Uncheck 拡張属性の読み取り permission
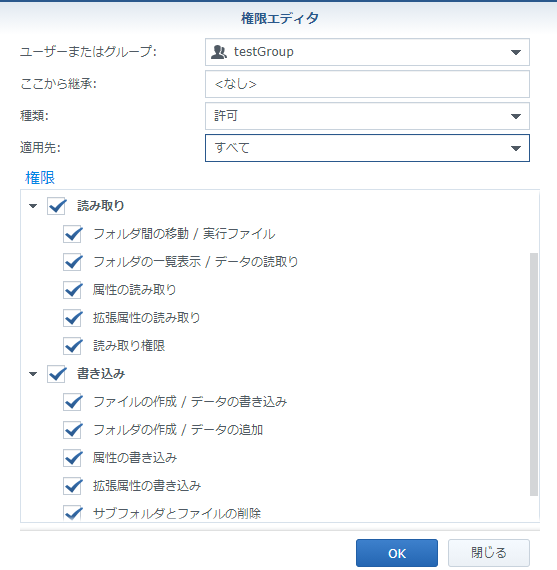Viewport: 557px width, 570px height. click(72, 318)
